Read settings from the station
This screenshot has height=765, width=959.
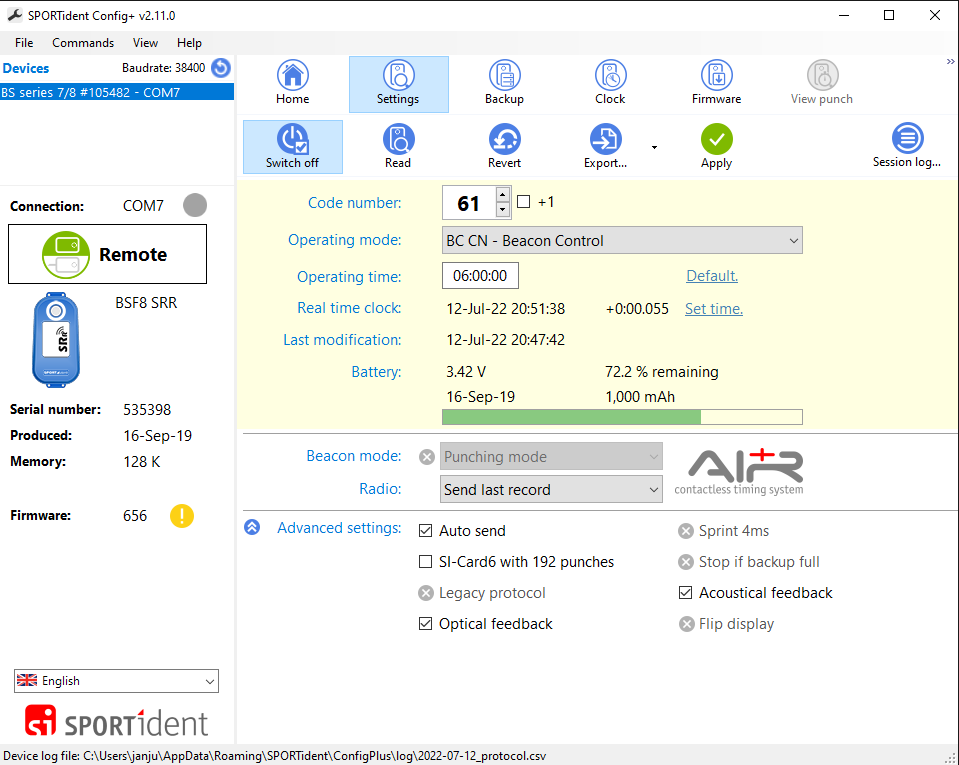coord(398,146)
